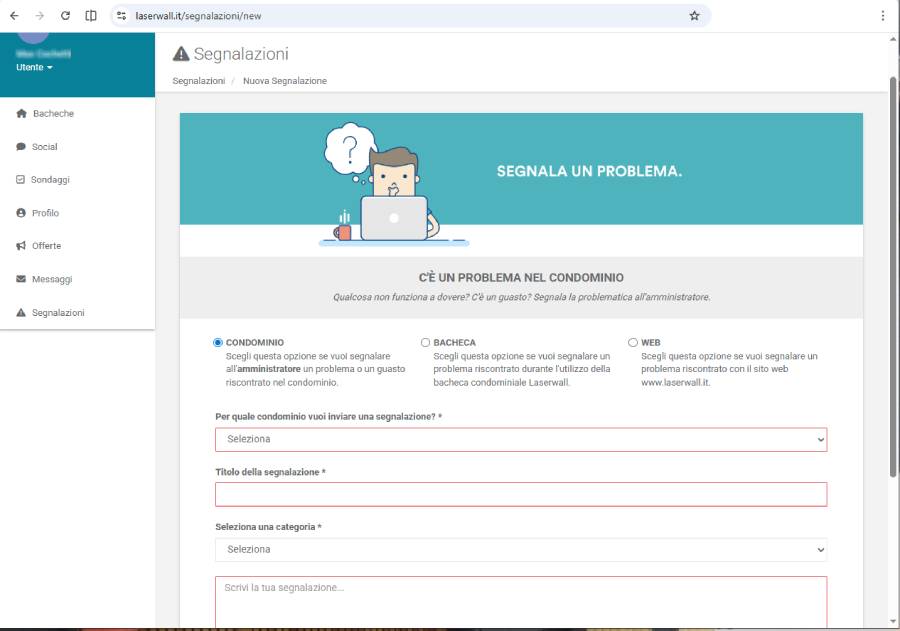Open the condominio selection dropdown
The image size is (900, 631).
(520, 439)
